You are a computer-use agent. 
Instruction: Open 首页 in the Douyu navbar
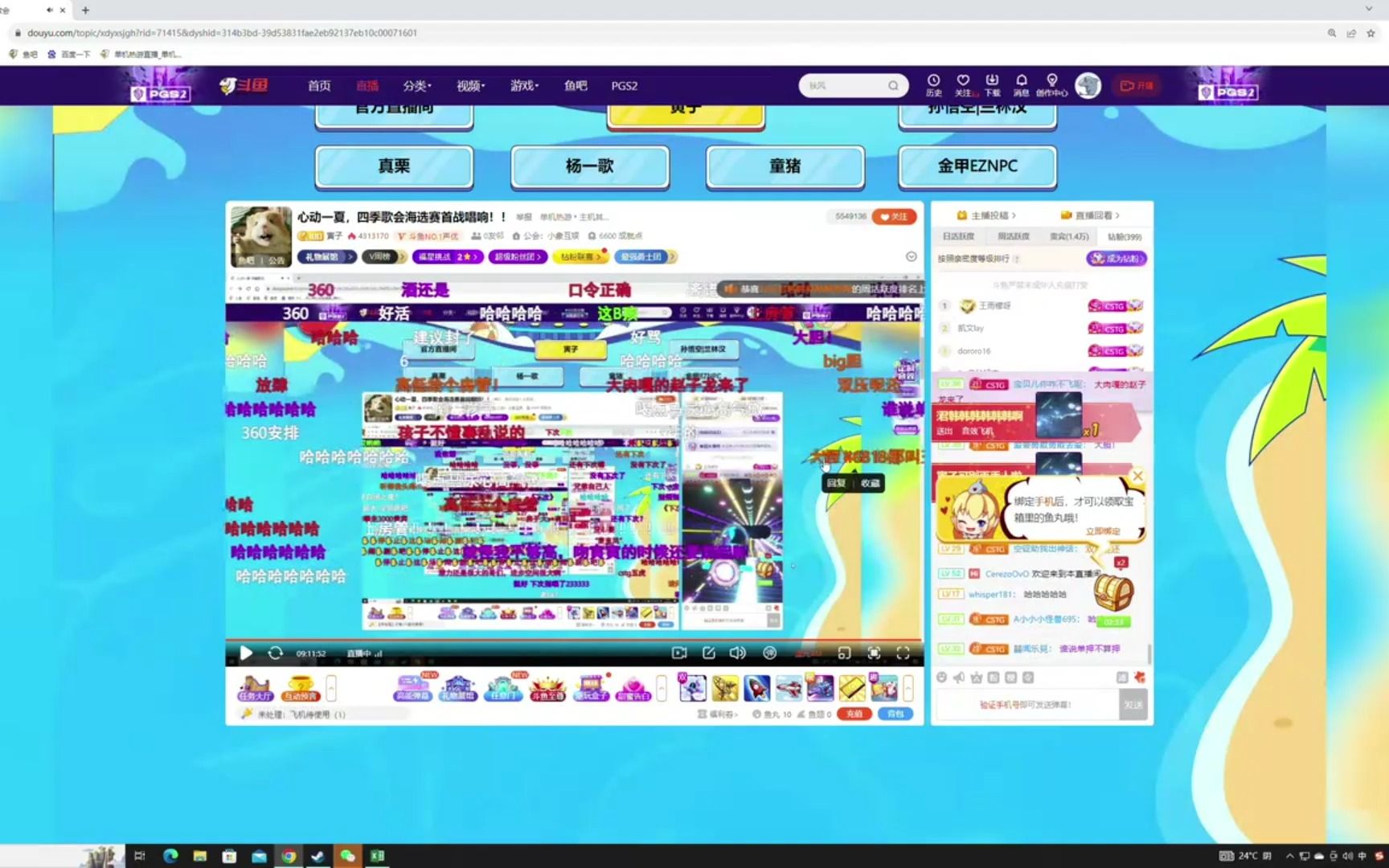pos(319,86)
